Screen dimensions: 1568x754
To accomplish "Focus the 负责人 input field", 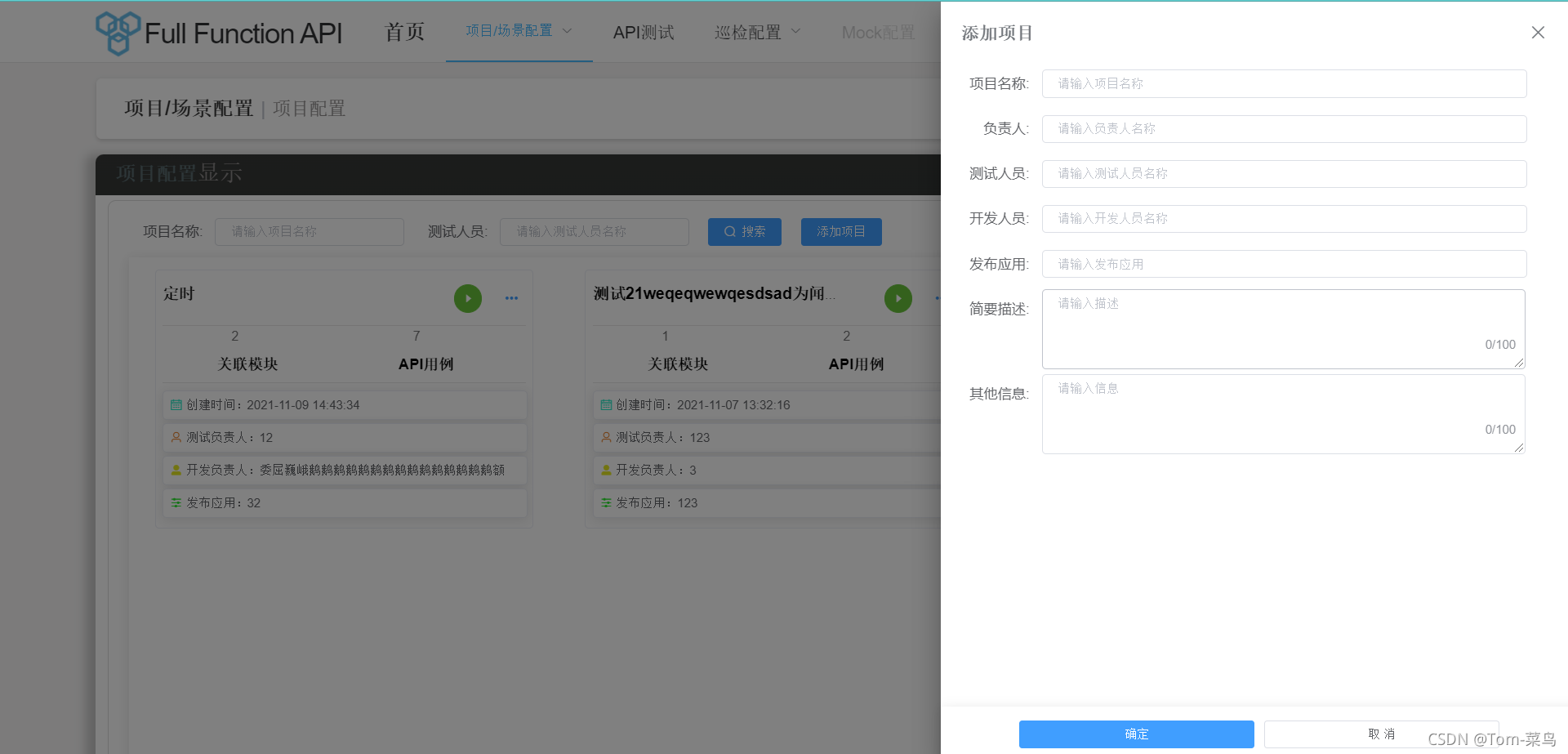I will [1285, 129].
